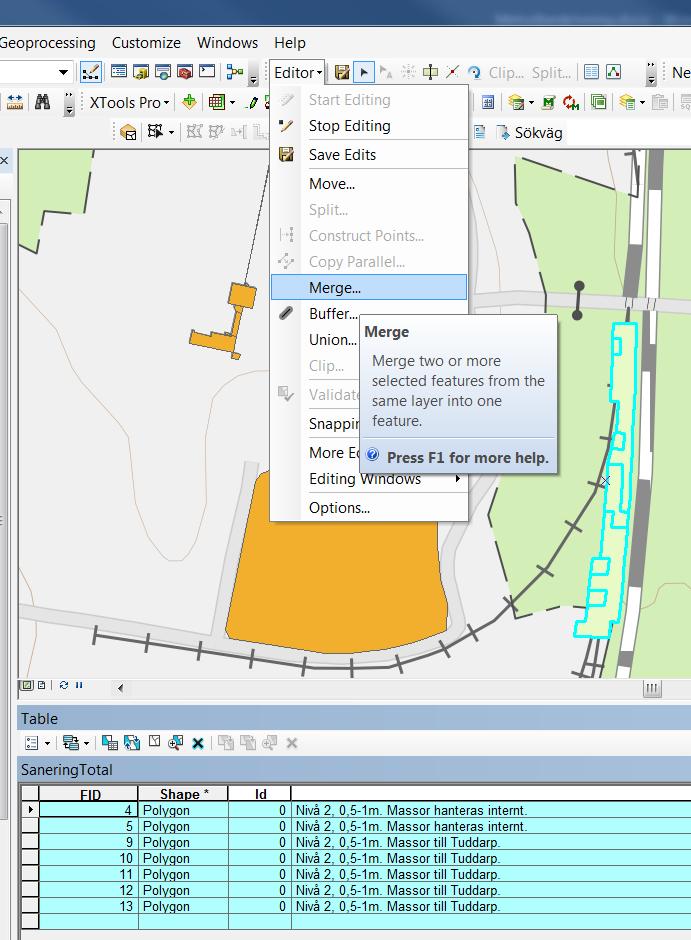Click the green overlapping frames icon

[598, 103]
